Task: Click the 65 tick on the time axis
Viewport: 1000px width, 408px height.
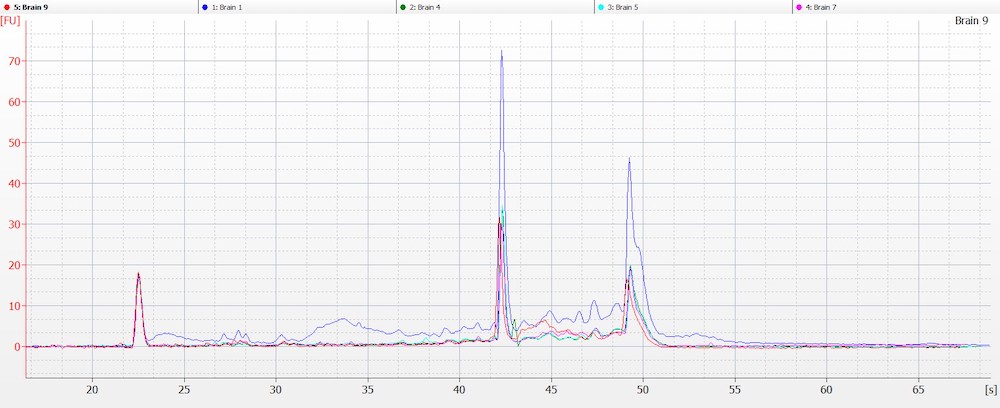Action: pyautogui.click(x=918, y=388)
